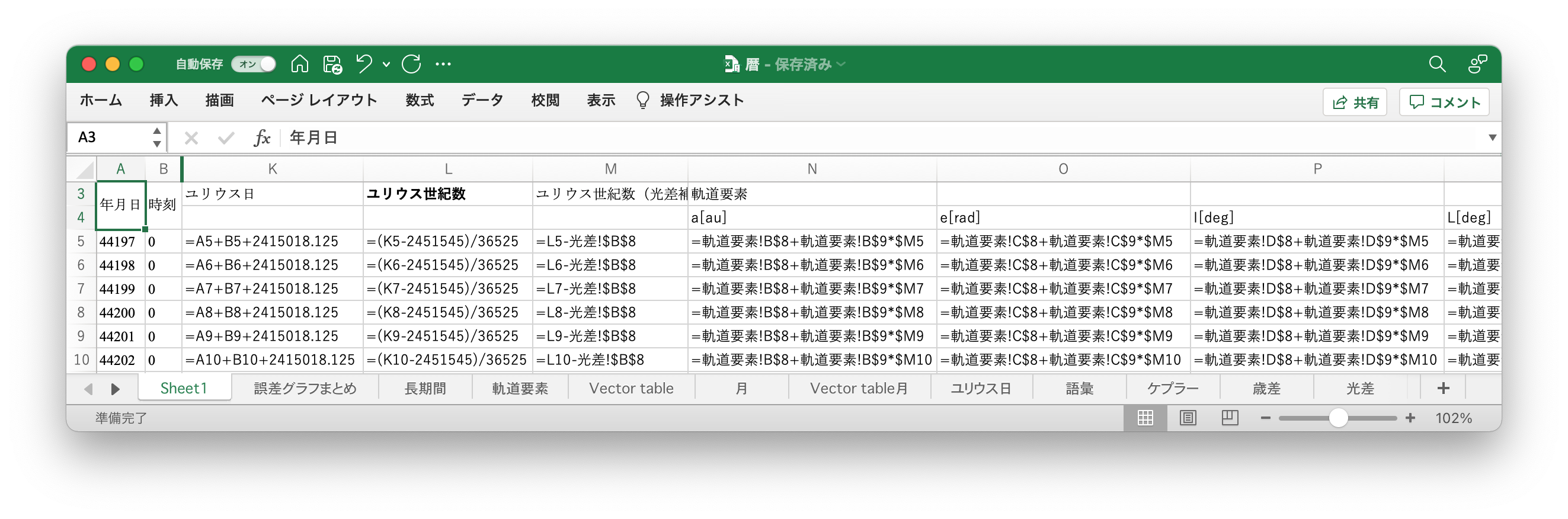Open the 挿入 ribbon tab
The height and width of the screenshot is (519, 1568).
163,100
